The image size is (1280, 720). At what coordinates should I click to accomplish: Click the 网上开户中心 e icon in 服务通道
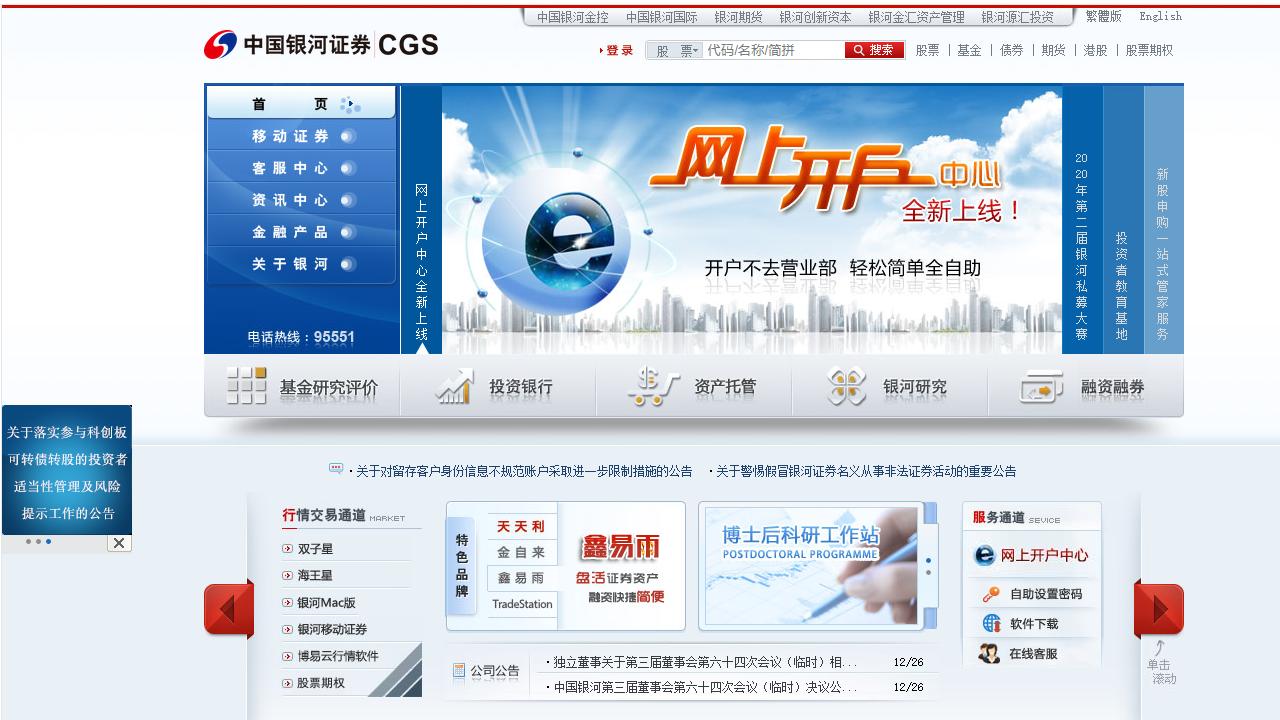(985, 555)
